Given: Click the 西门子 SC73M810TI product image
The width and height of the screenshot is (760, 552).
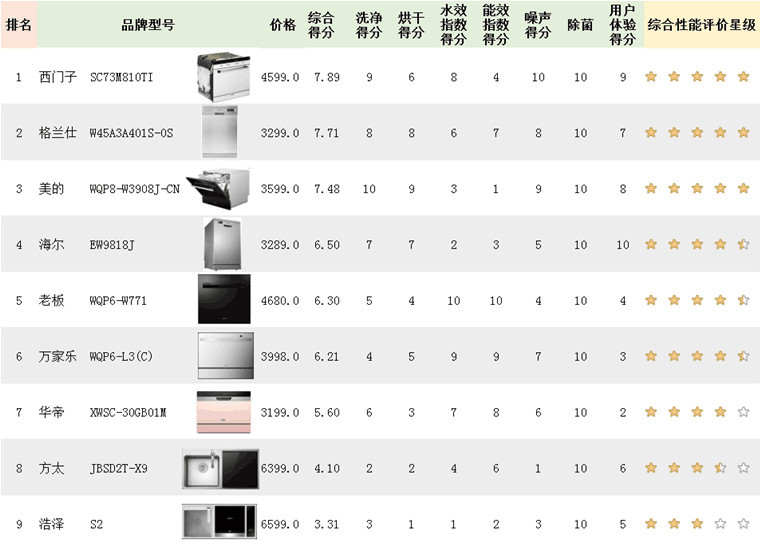Looking at the screenshot, I should (223, 78).
